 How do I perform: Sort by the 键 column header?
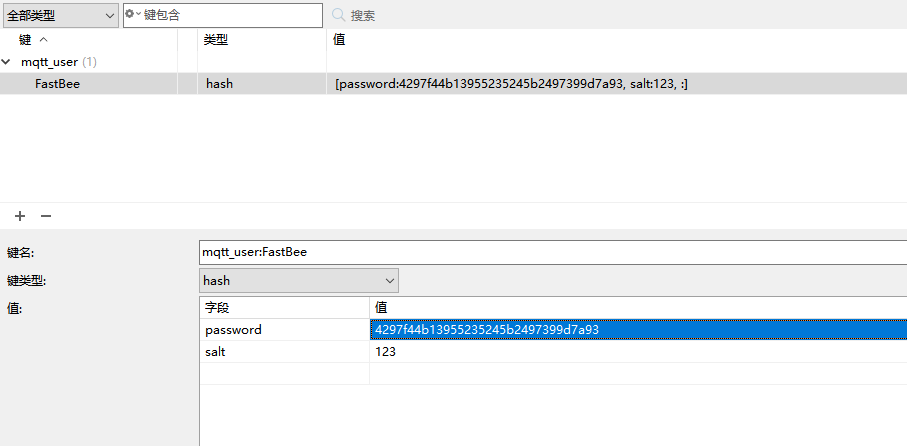[89, 40]
